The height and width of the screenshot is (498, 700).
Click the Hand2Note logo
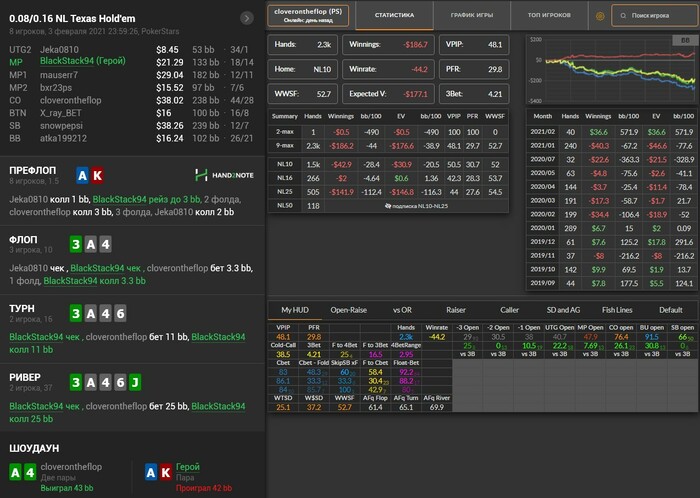[x=224, y=175]
